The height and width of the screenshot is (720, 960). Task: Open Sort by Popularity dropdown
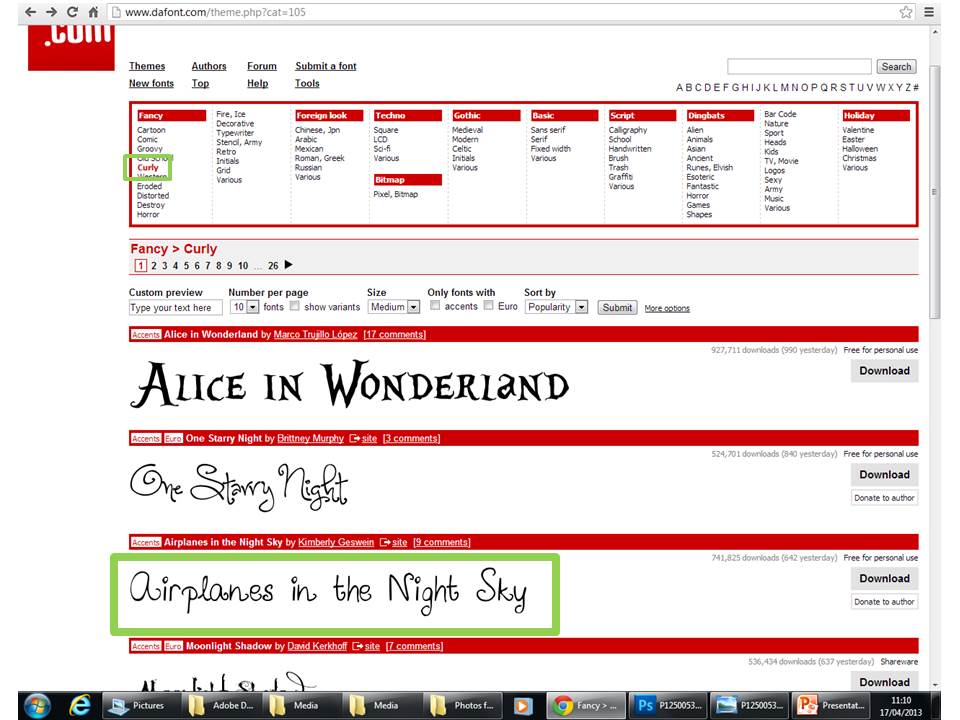point(557,307)
